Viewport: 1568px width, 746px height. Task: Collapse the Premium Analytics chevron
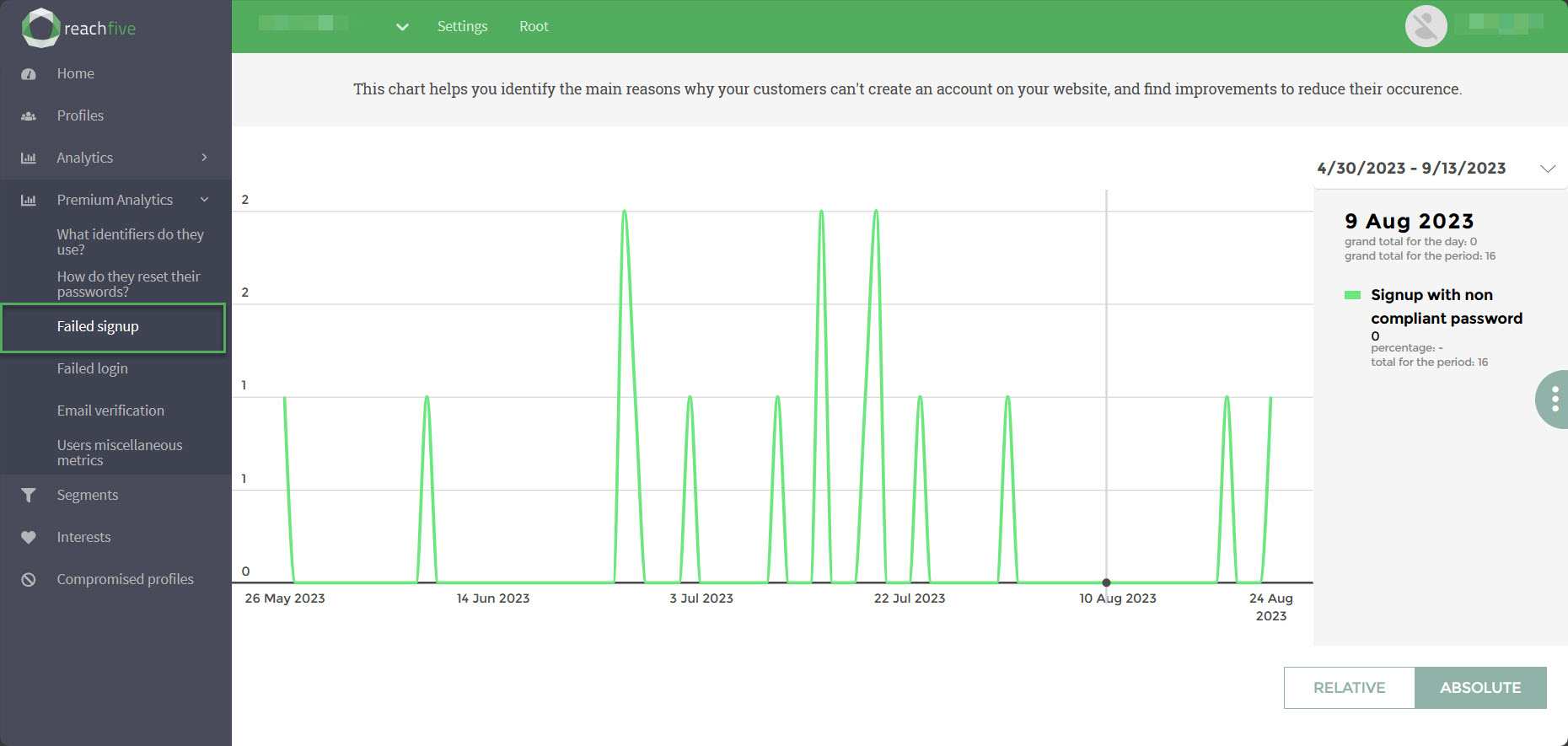(x=204, y=200)
